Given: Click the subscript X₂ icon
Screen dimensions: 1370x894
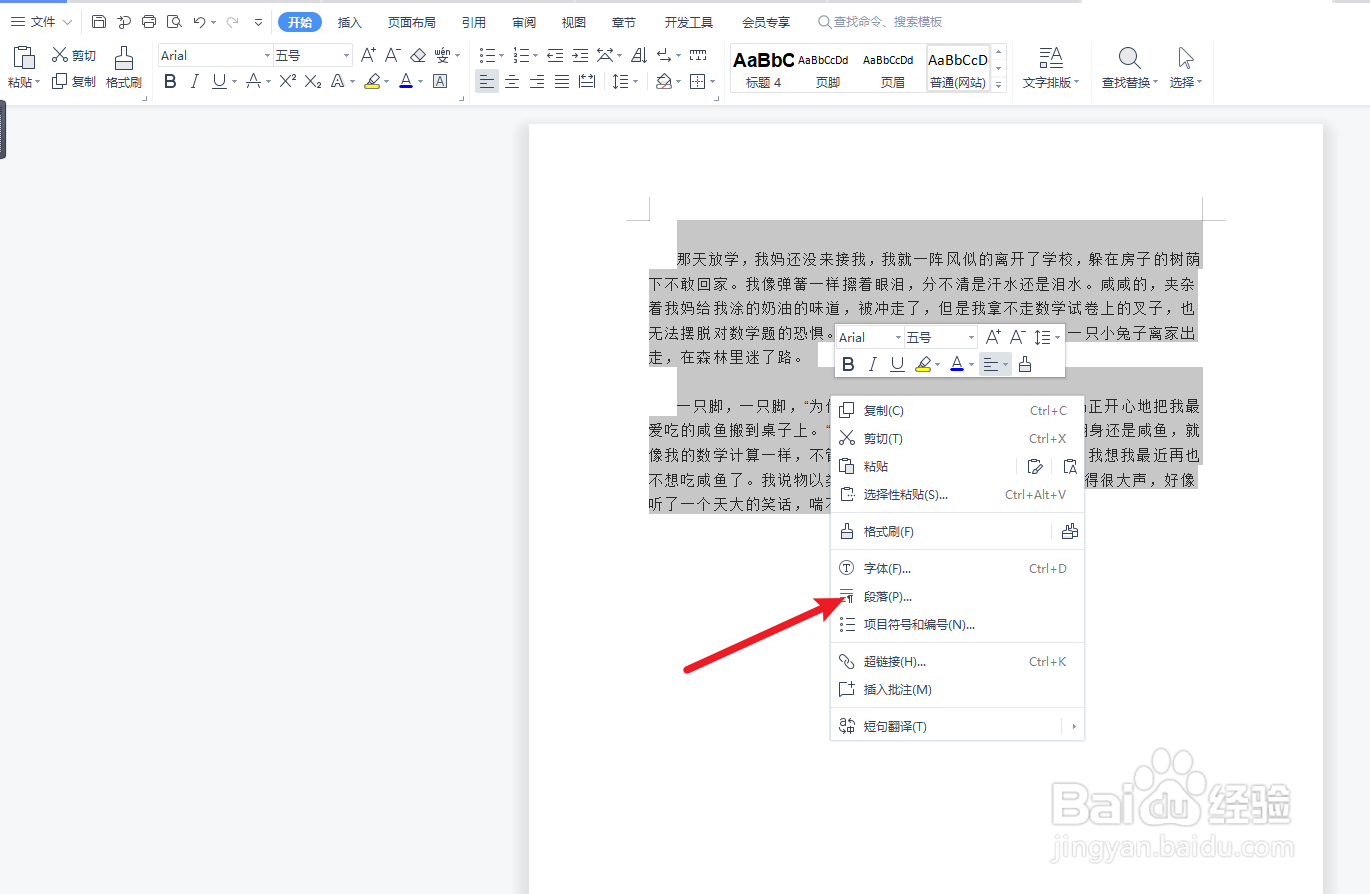Looking at the screenshot, I should (x=312, y=81).
